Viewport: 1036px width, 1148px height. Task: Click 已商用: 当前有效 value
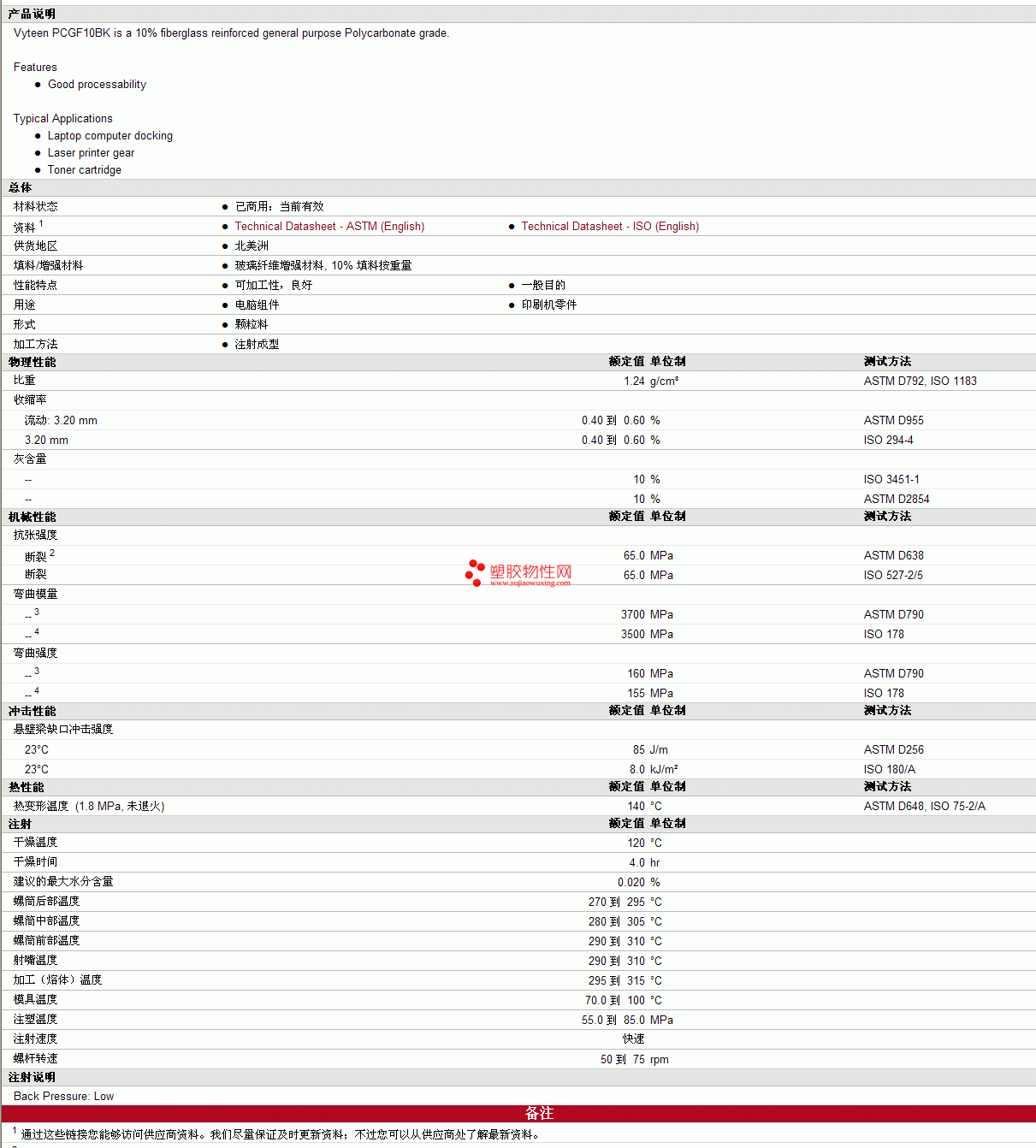click(x=280, y=207)
